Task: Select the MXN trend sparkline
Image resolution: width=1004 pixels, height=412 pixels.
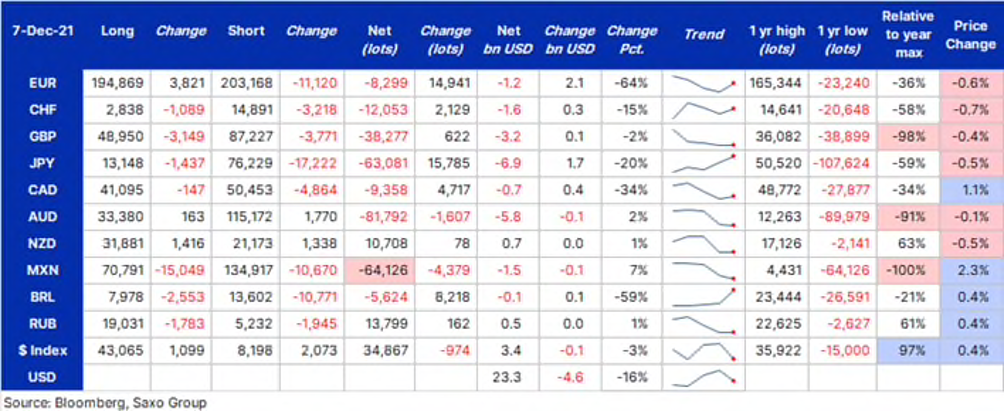Action: pyautogui.click(x=704, y=269)
